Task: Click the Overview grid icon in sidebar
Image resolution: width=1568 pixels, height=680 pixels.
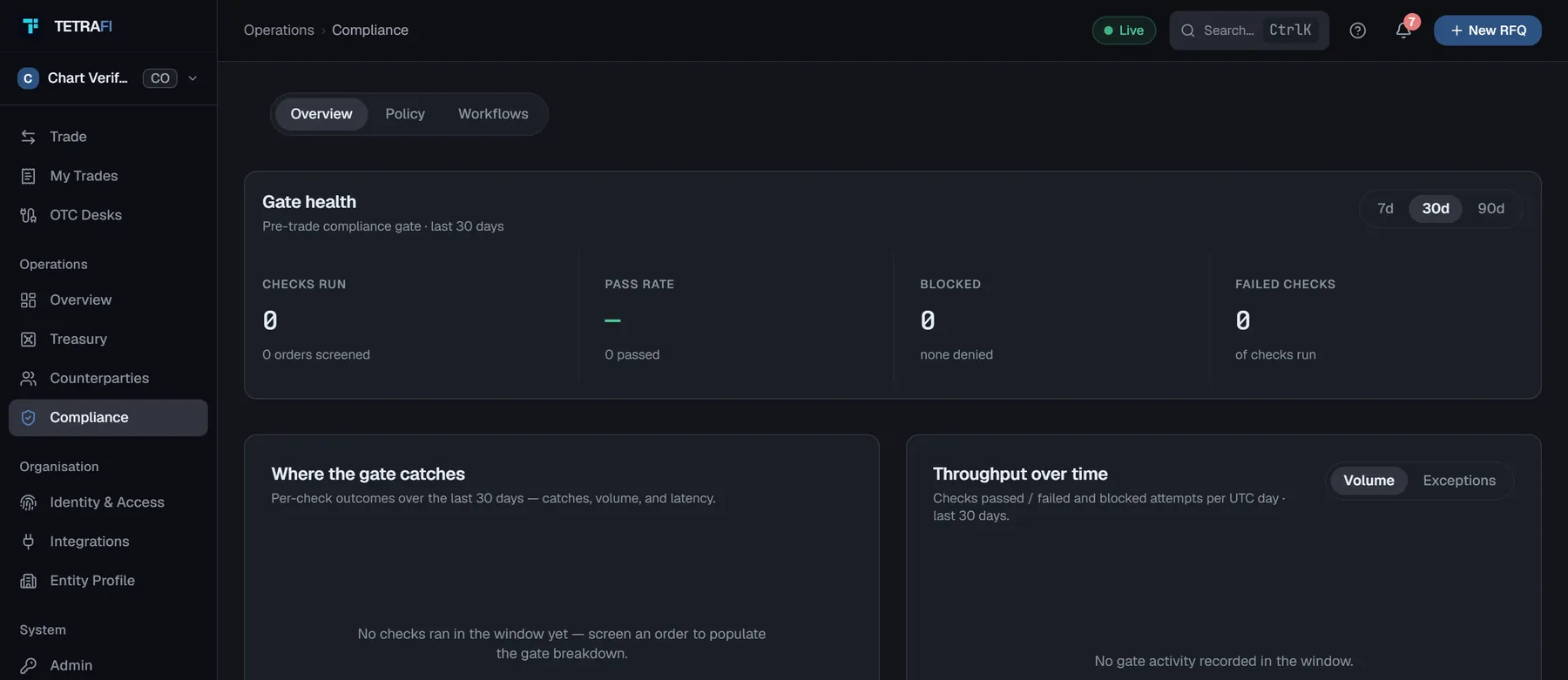Action: [x=29, y=300]
